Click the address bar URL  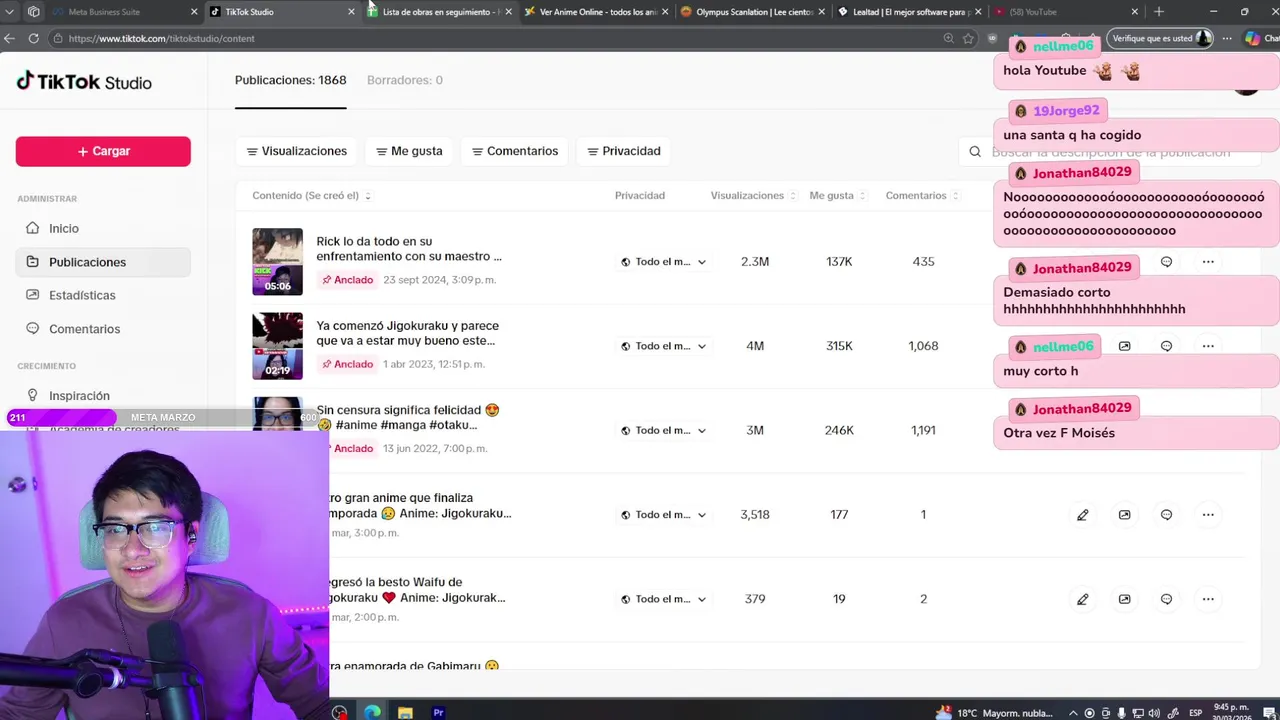[162, 38]
